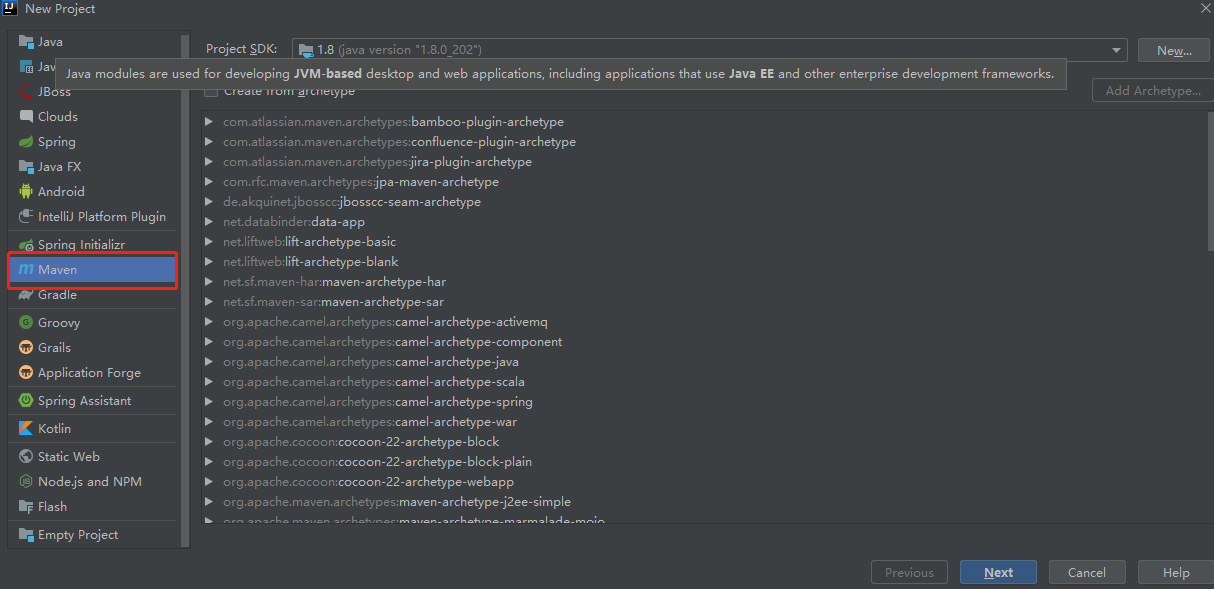Select the Spring Assistant power icon
This screenshot has width=1214, height=589.
coord(26,401)
